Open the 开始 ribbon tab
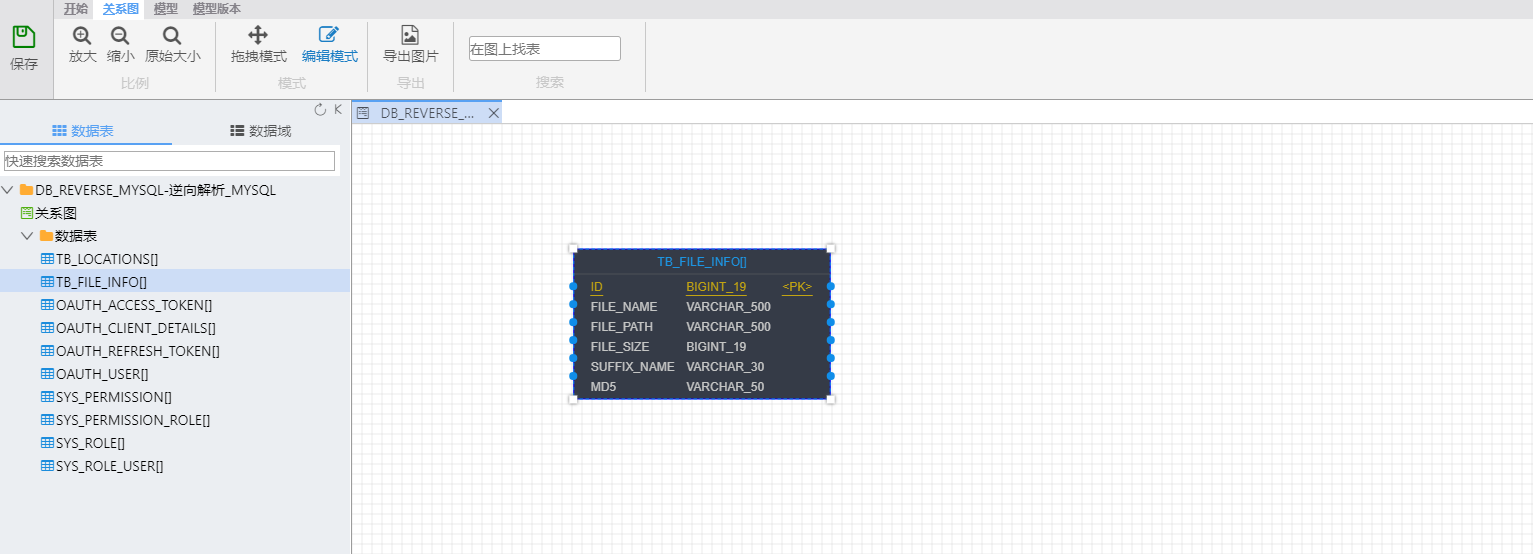The height and width of the screenshot is (554, 1533). [x=76, y=8]
